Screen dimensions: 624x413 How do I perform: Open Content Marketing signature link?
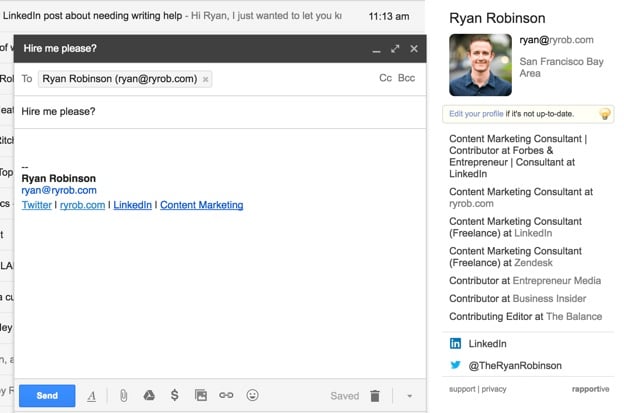tap(201, 205)
